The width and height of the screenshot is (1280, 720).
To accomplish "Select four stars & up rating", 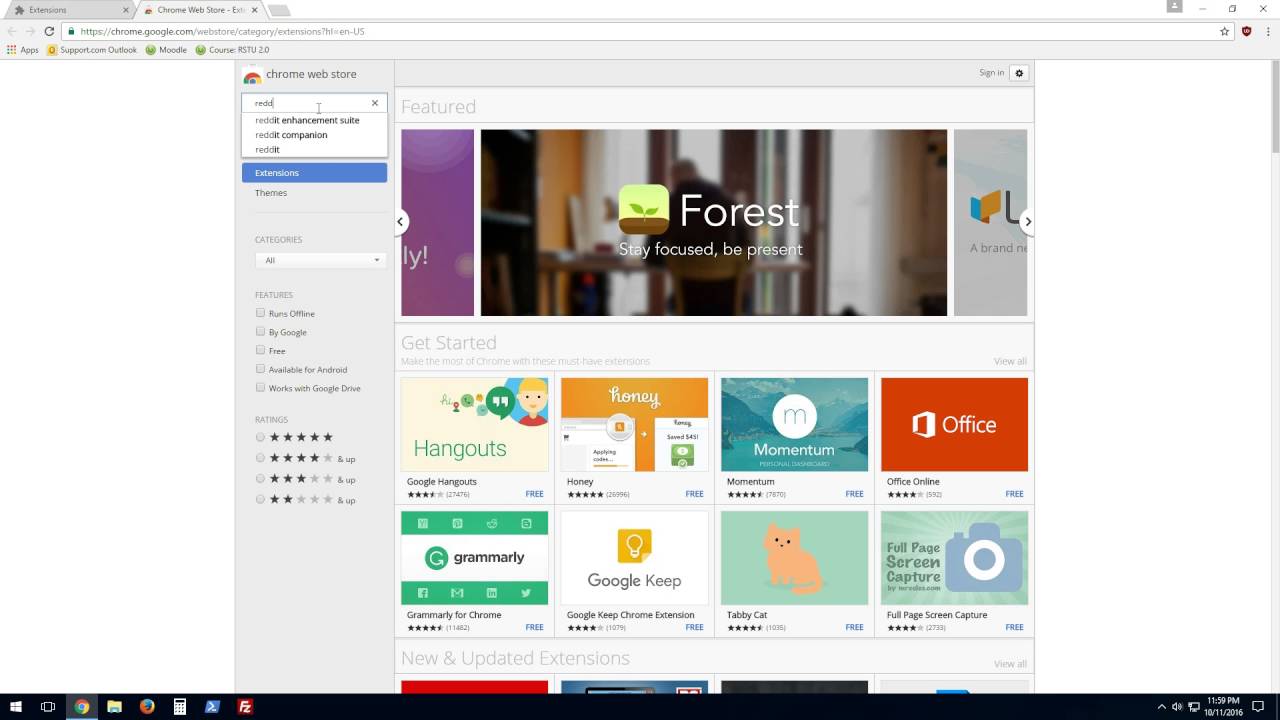I will tap(260, 458).
